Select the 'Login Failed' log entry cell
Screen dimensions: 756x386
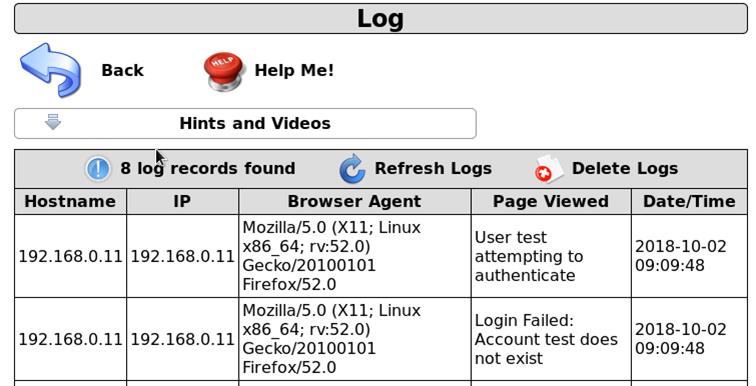coord(551,339)
